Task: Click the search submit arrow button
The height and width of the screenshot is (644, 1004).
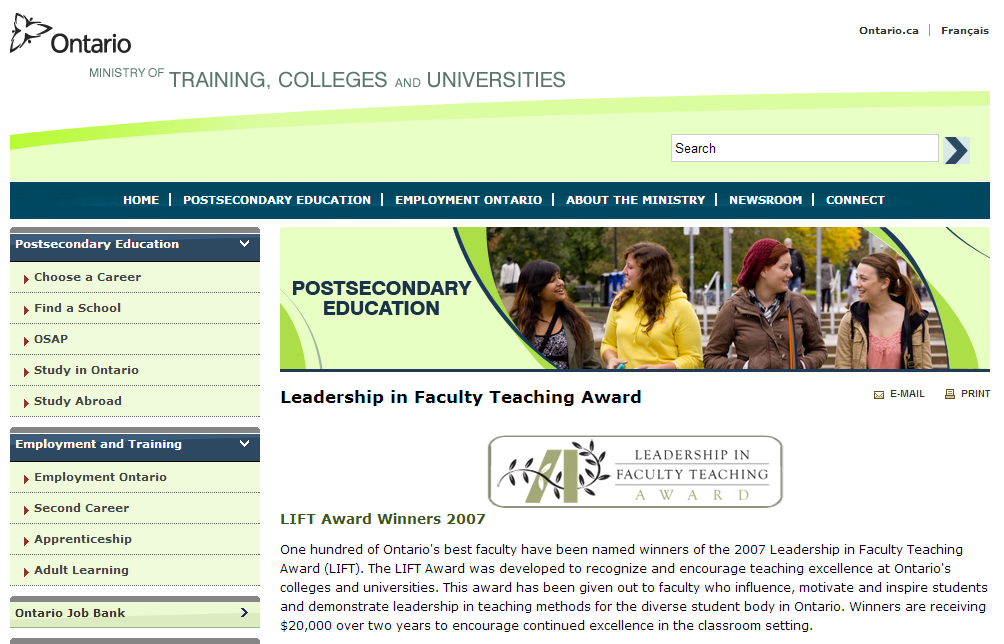Action: [956, 149]
